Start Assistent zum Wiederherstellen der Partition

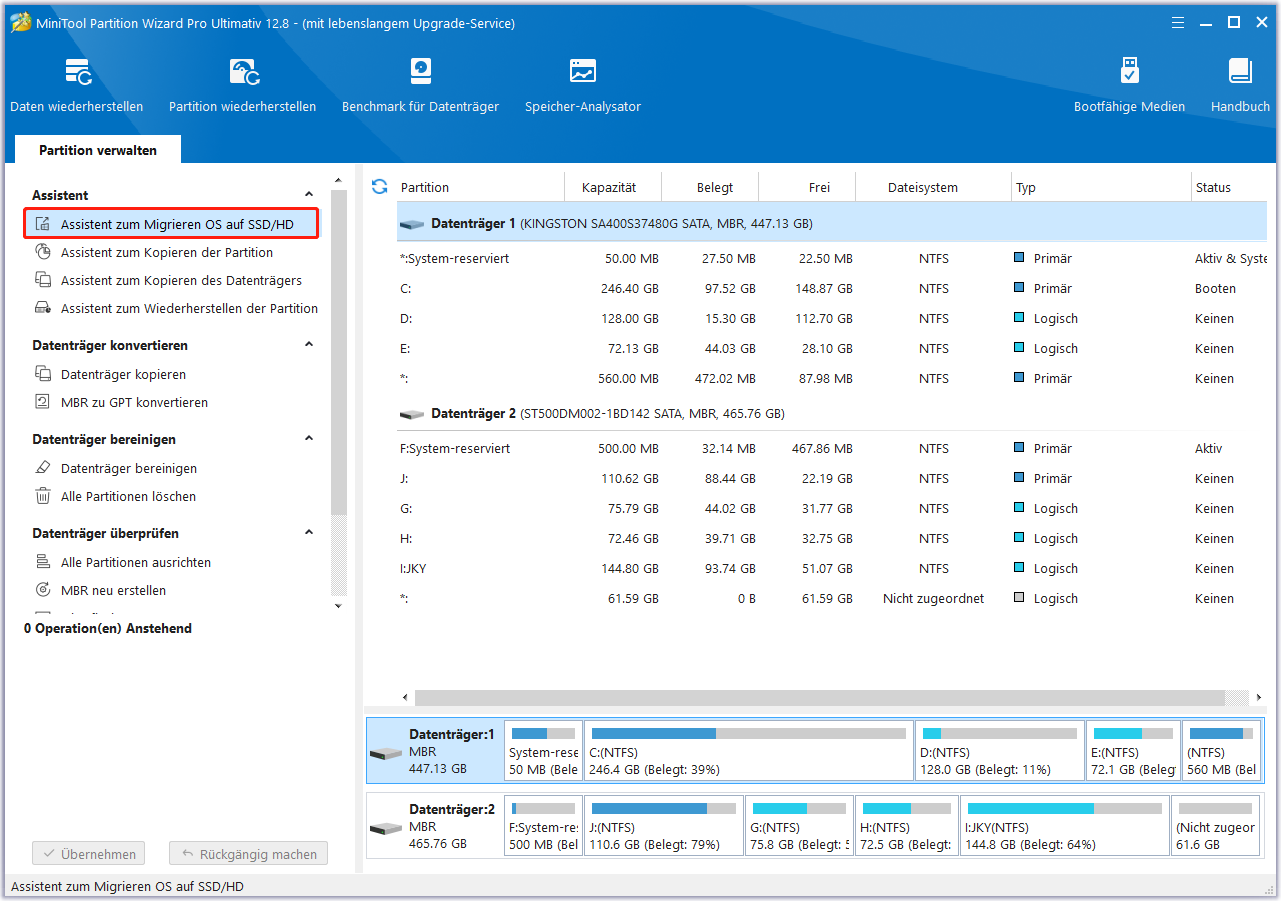(x=189, y=309)
